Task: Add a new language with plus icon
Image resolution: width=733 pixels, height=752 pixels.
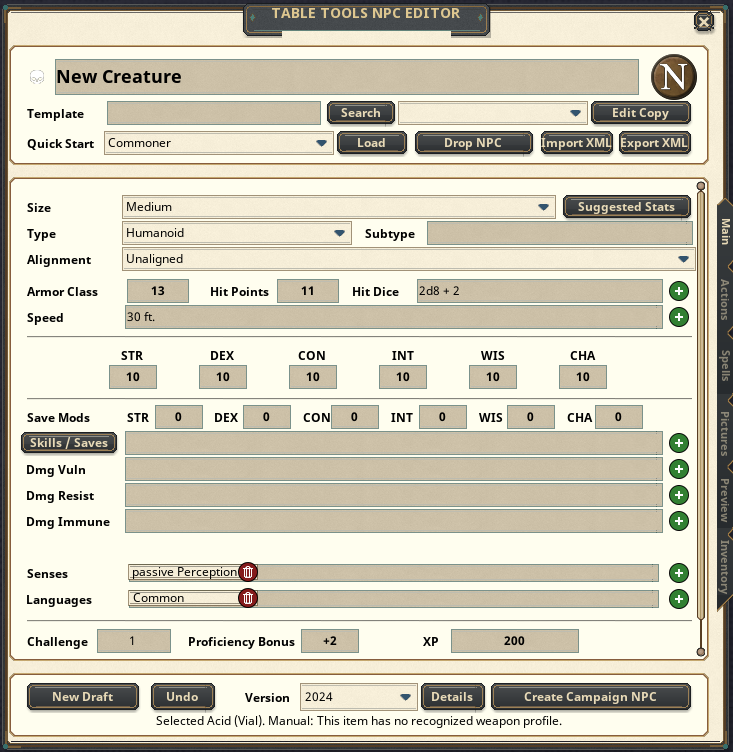Action: (x=678, y=599)
